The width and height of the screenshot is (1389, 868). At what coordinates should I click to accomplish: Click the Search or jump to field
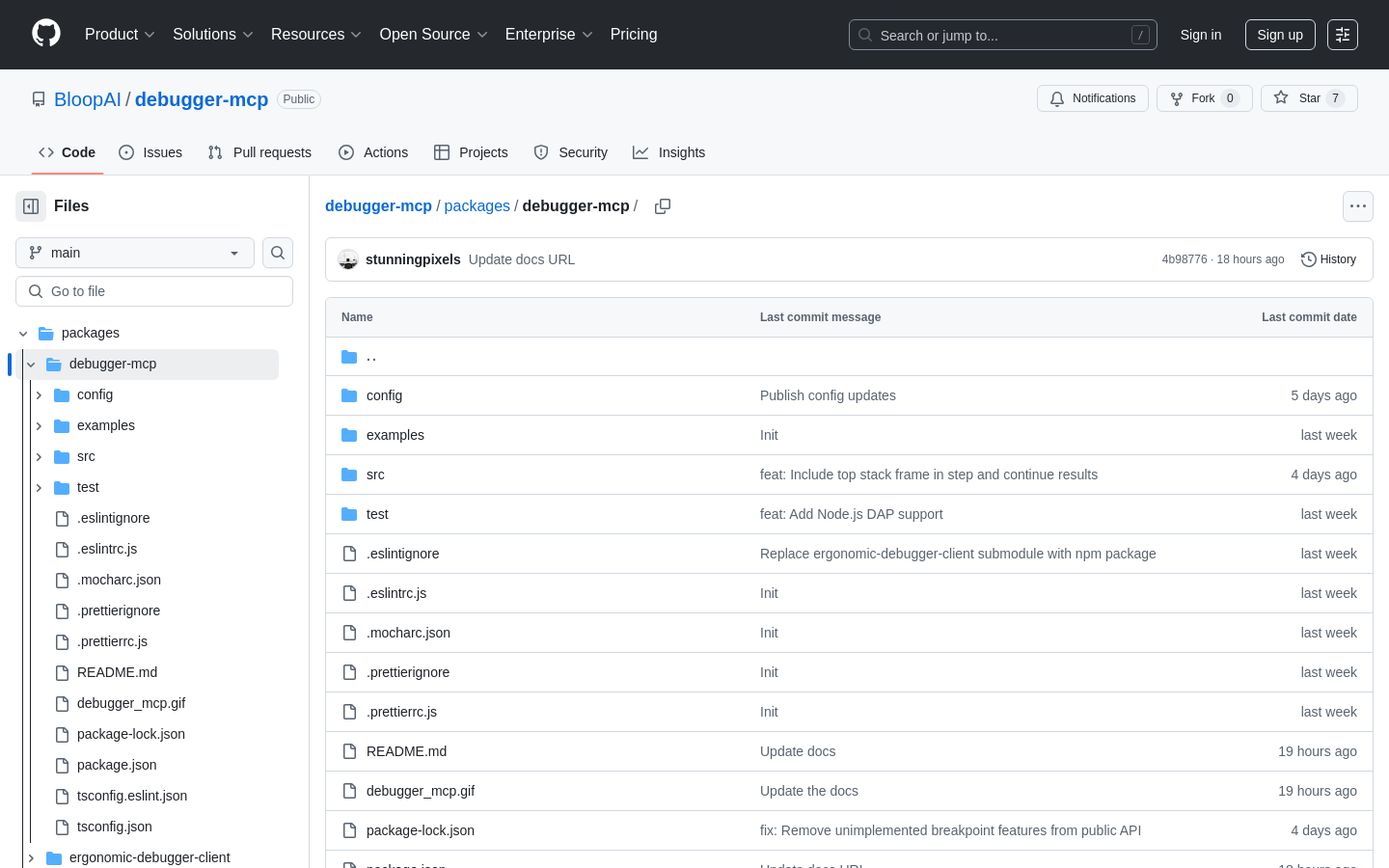(1003, 35)
